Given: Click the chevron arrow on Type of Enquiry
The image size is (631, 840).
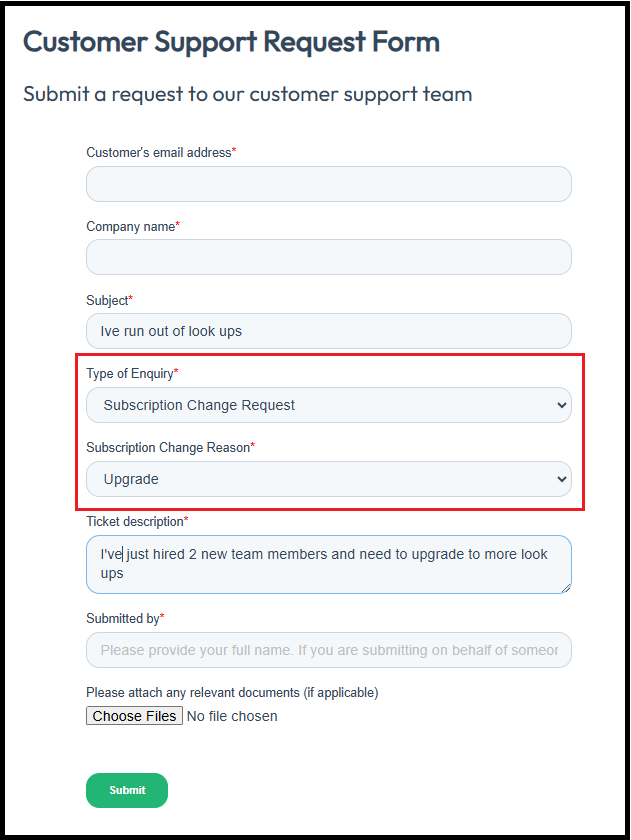Looking at the screenshot, I should click(561, 405).
